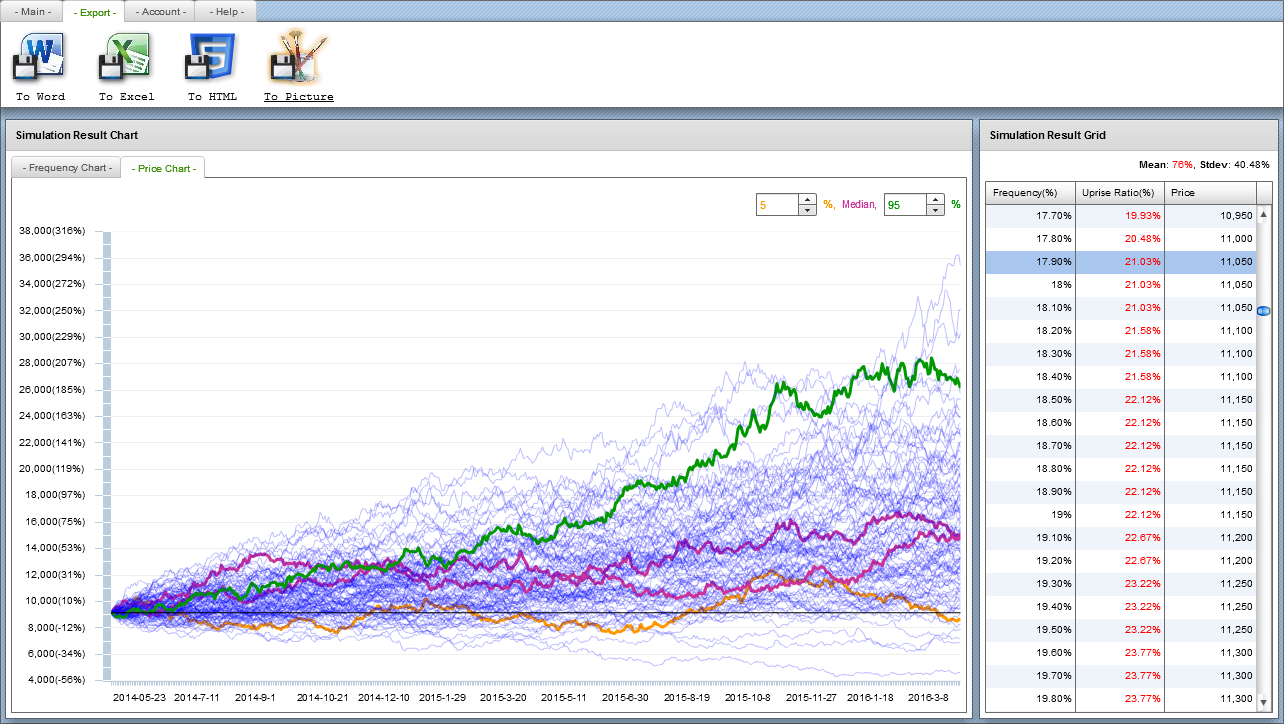Increase the lower percentile value of 5
1284x724 pixels.
tap(807, 200)
